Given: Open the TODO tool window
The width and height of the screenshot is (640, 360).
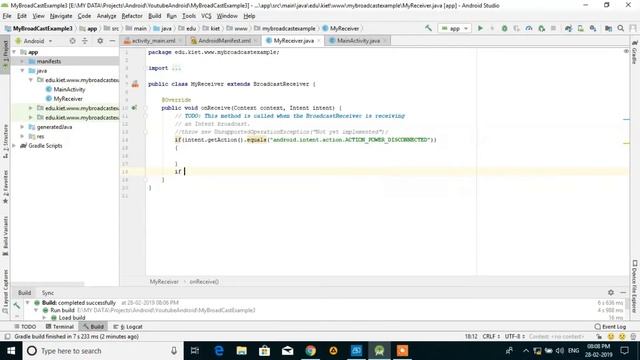Looking at the screenshot, I should click(25, 327).
